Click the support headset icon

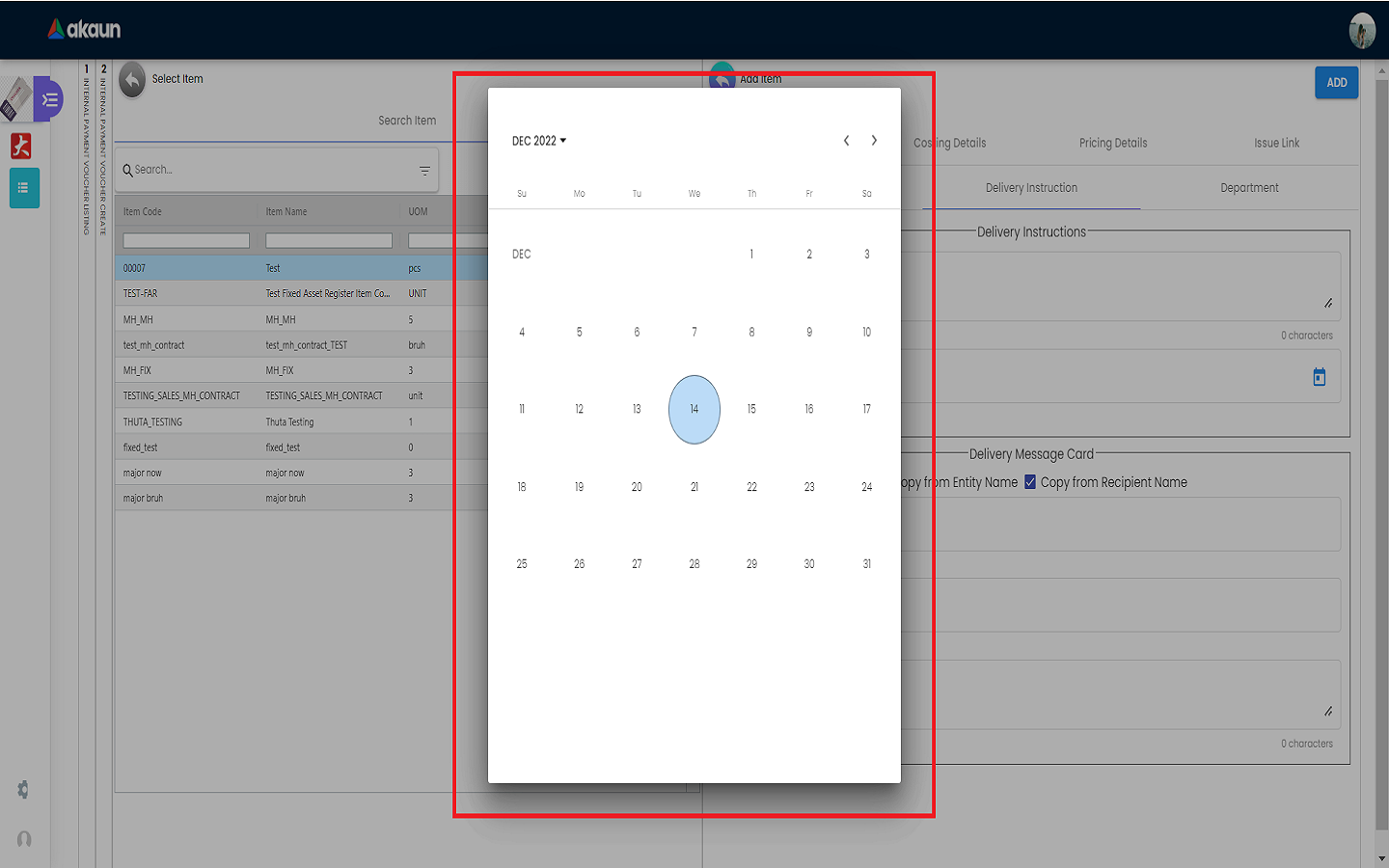point(24,839)
